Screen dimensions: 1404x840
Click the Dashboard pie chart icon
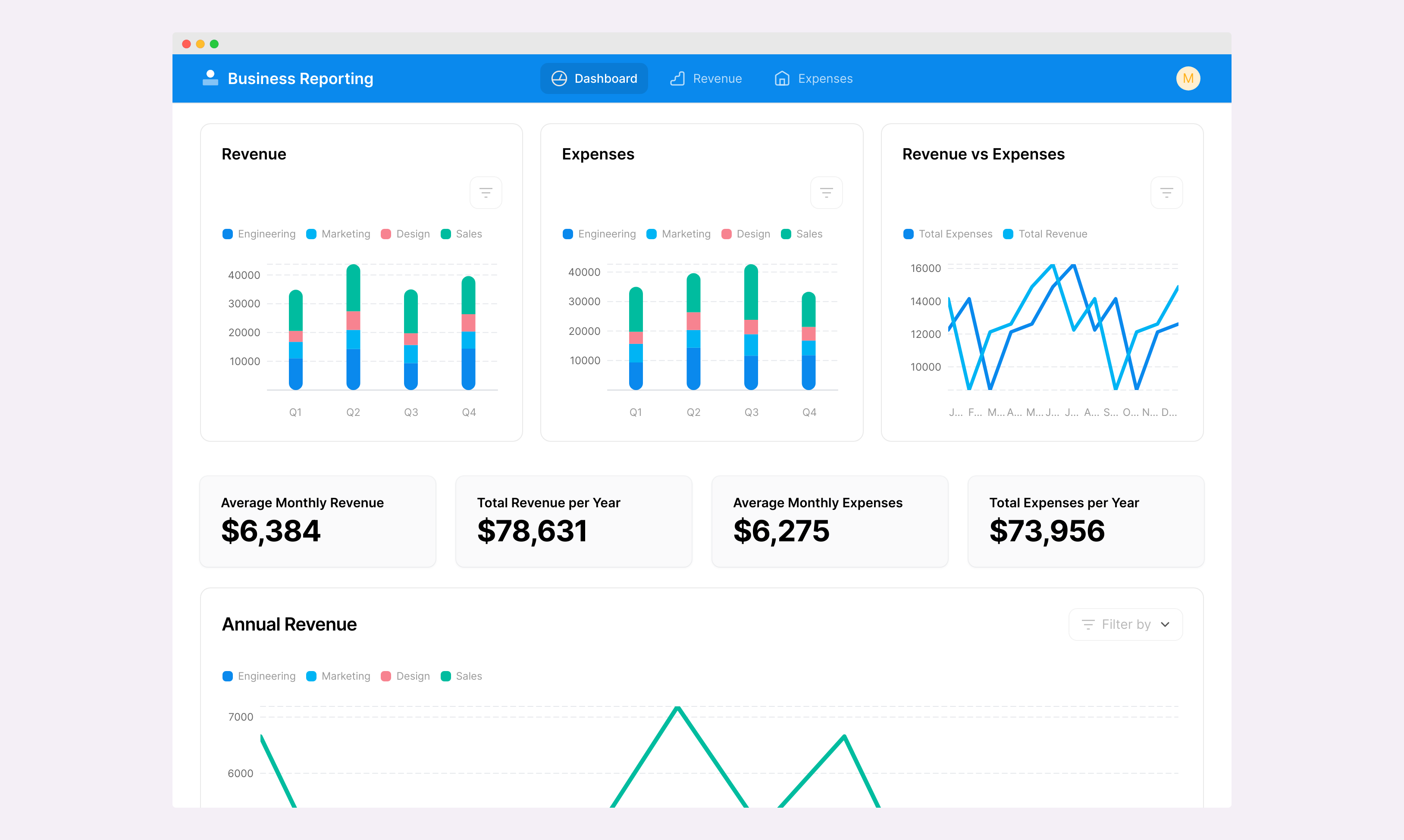coord(559,79)
